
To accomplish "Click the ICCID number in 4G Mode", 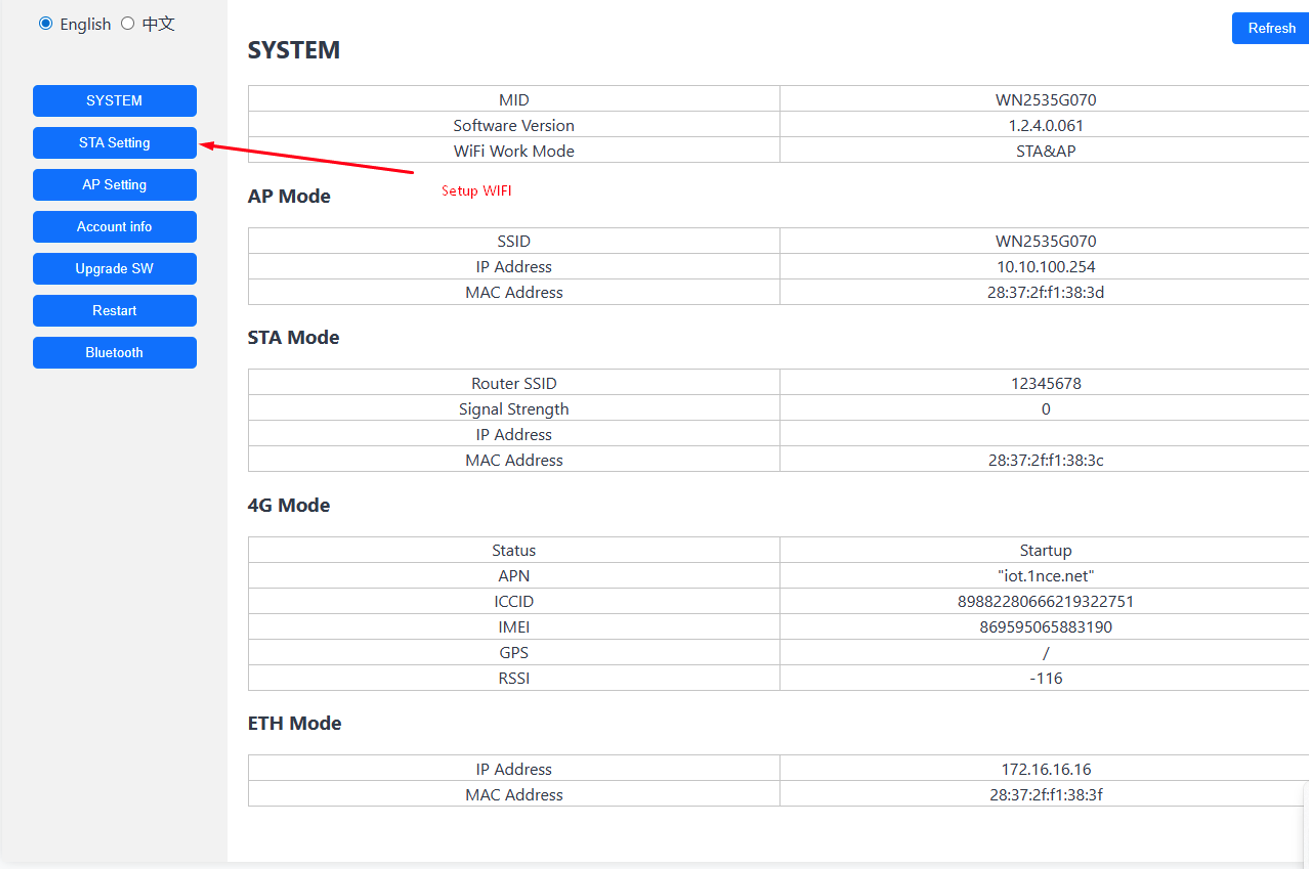I will (1045, 602).
